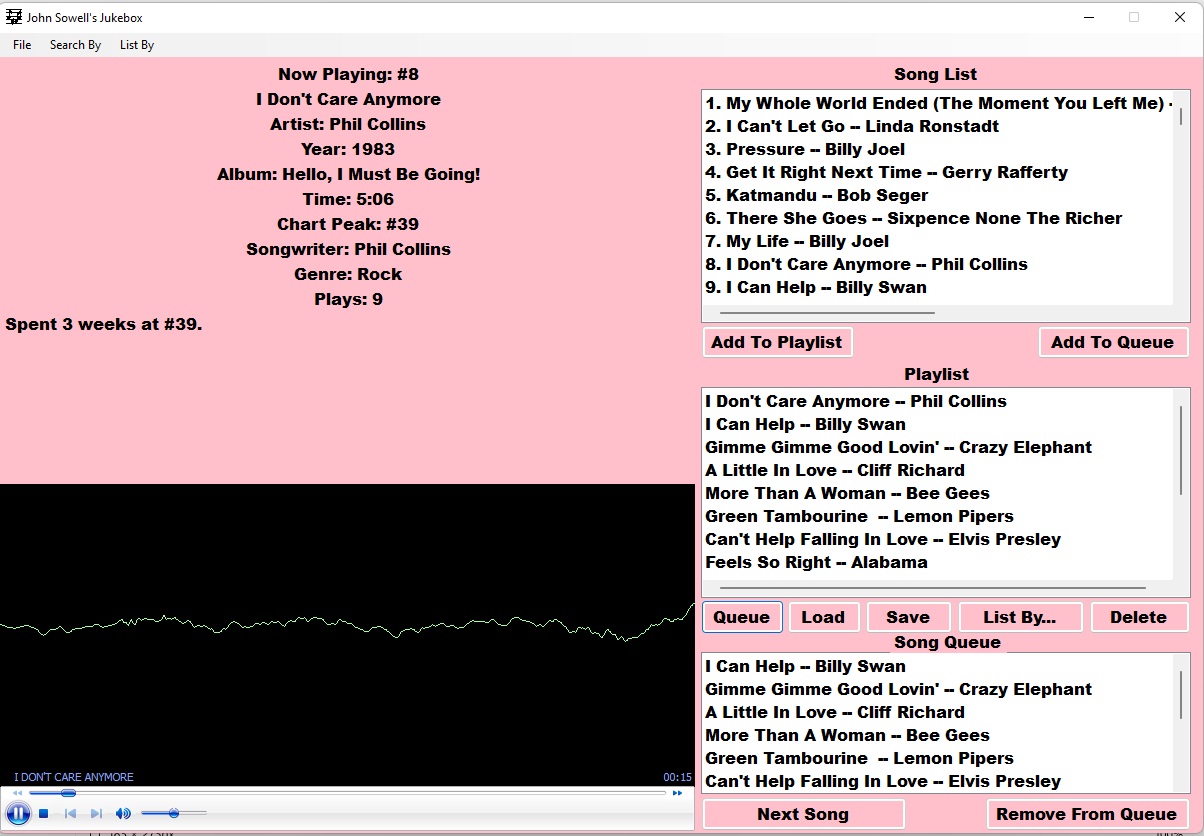Image resolution: width=1204 pixels, height=836 pixels.
Task: Click the Song List vertical scrollbar
Action: coord(1181,115)
